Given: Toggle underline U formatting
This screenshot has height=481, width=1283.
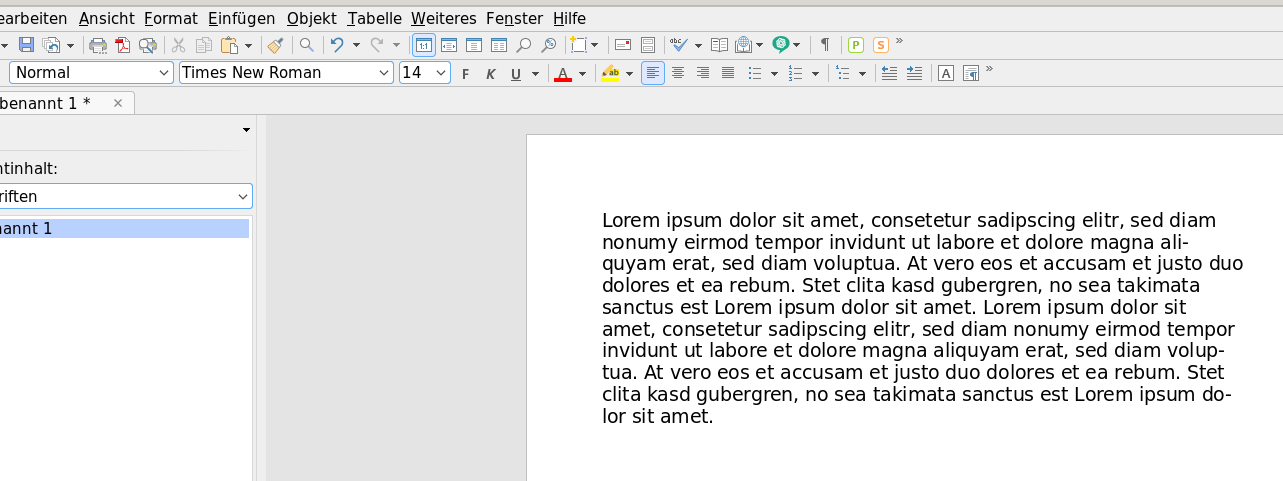Looking at the screenshot, I should click(x=516, y=73).
